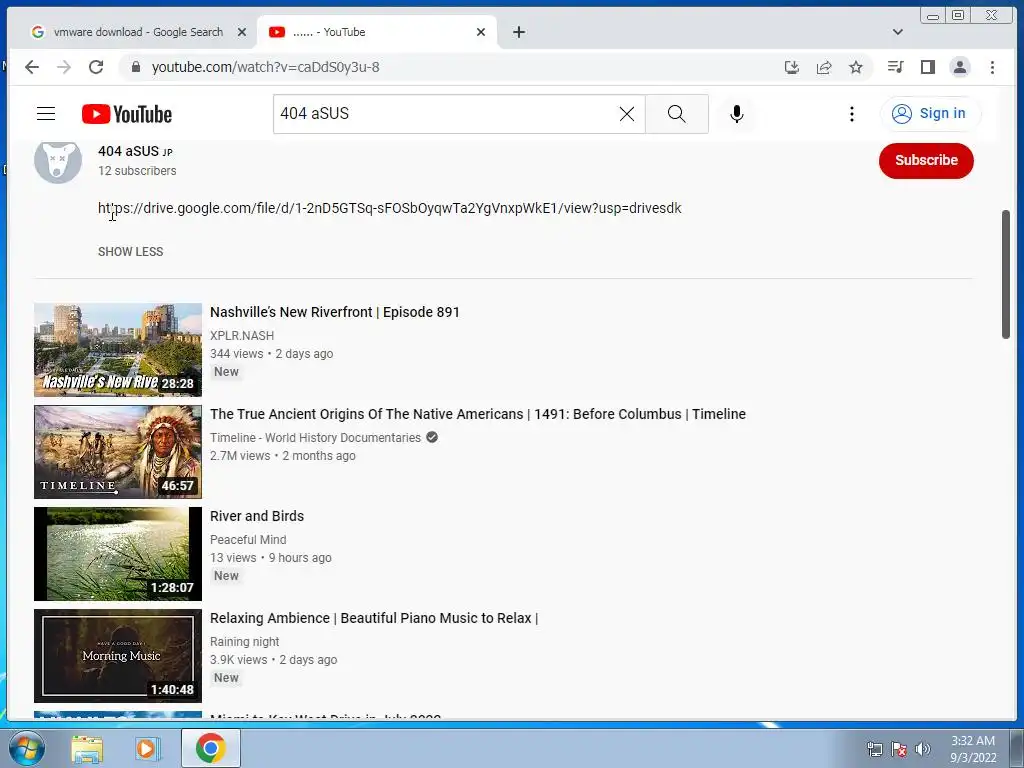Clear the search box with the X

[x=626, y=114]
